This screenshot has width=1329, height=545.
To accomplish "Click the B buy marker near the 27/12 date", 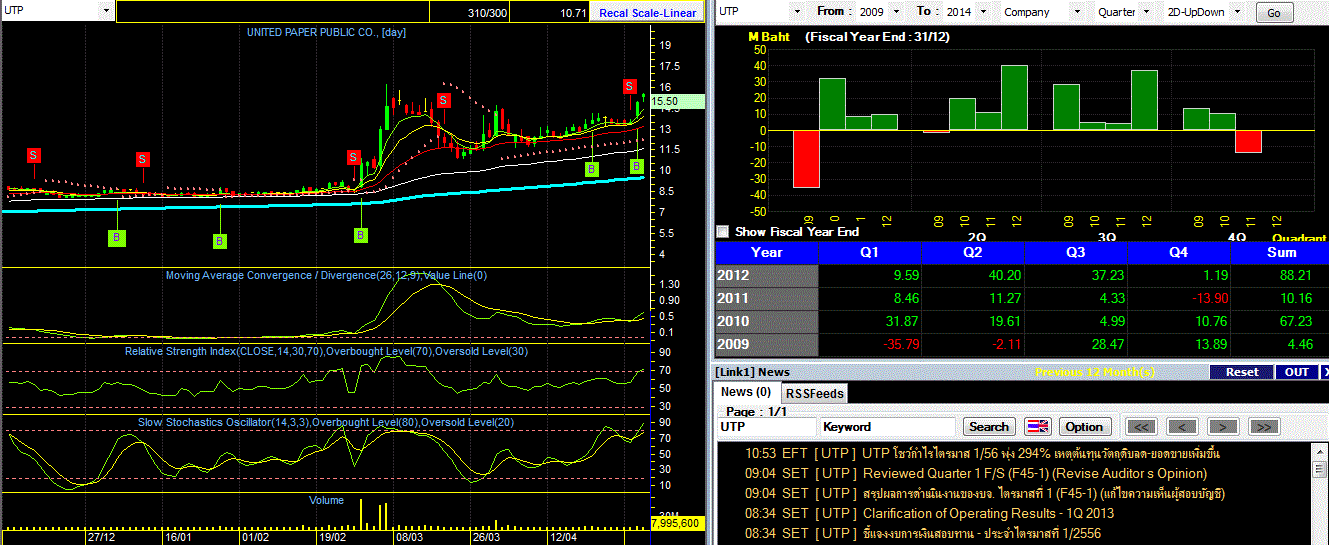I will [x=116, y=237].
